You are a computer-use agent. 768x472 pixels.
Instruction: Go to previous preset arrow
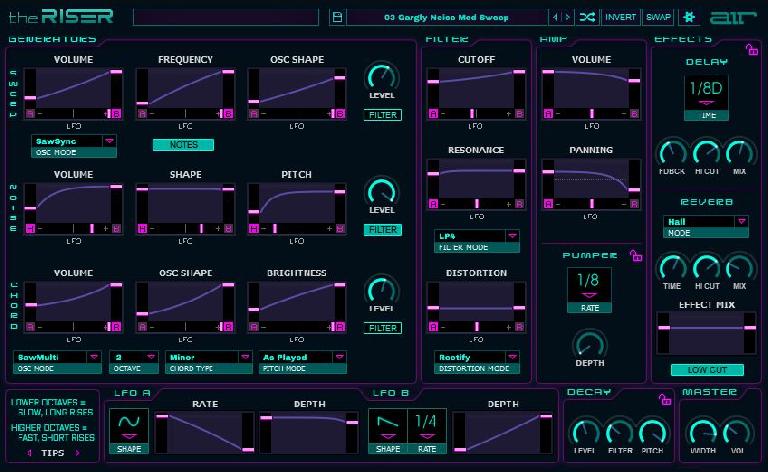coord(555,17)
